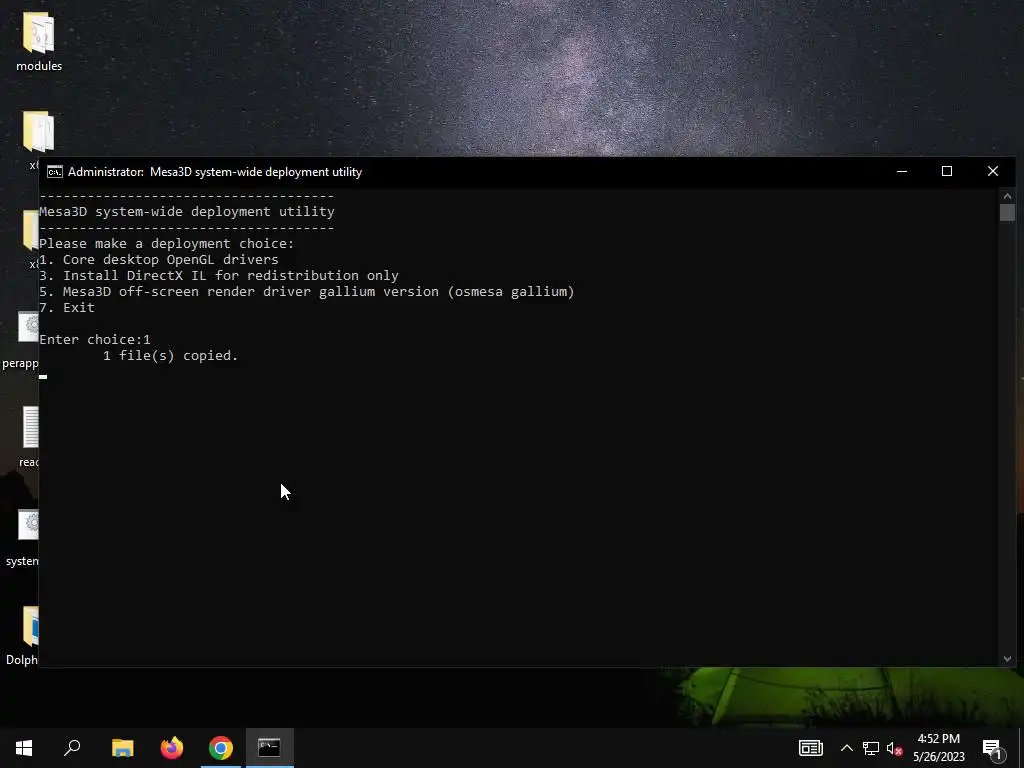This screenshot has width=1024, height=768.
Task: Open taskbar Search magnifier
Action: tap(72, 748)
